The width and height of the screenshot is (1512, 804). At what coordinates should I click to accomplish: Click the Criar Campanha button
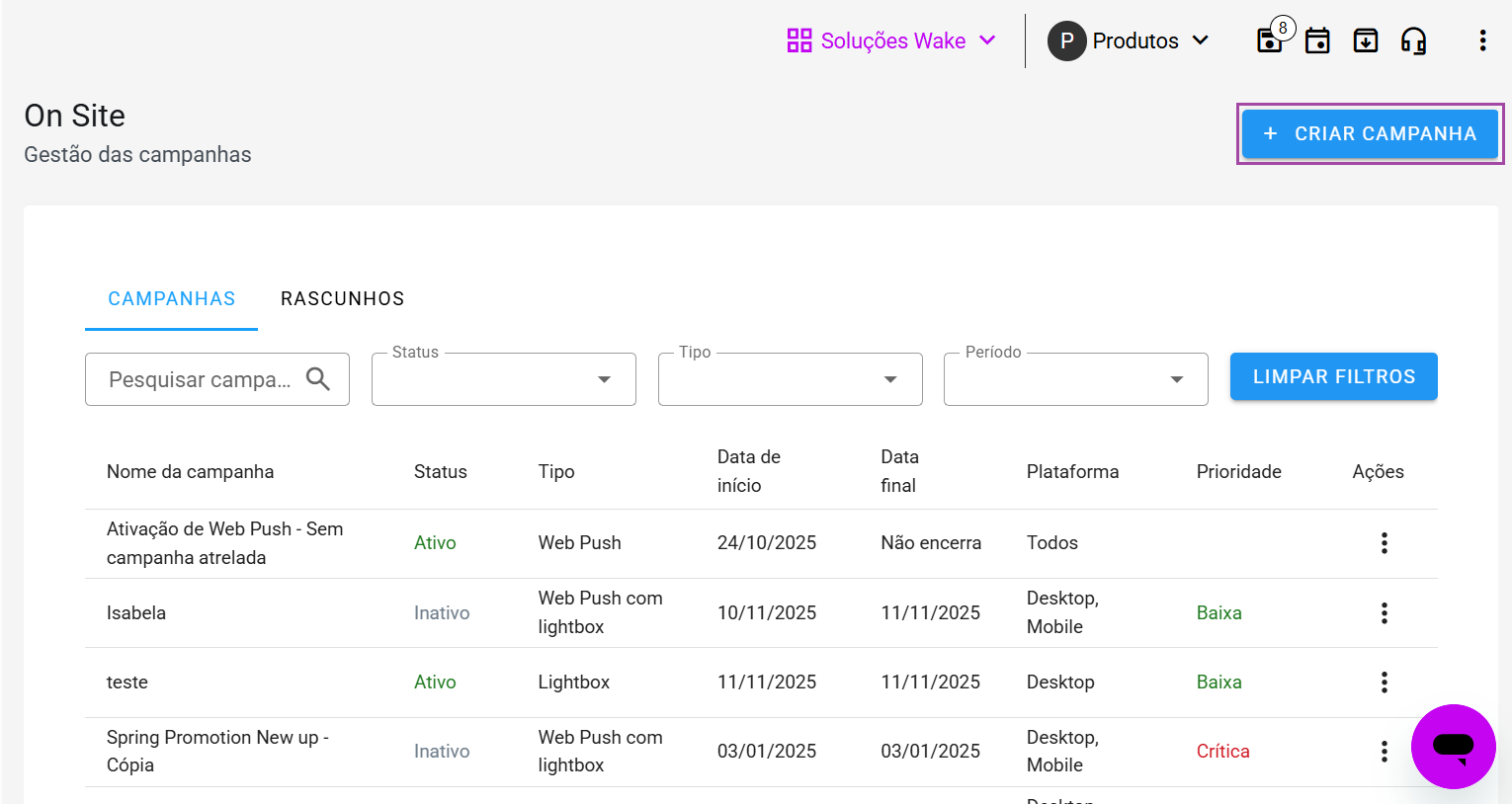[1370, 133]
